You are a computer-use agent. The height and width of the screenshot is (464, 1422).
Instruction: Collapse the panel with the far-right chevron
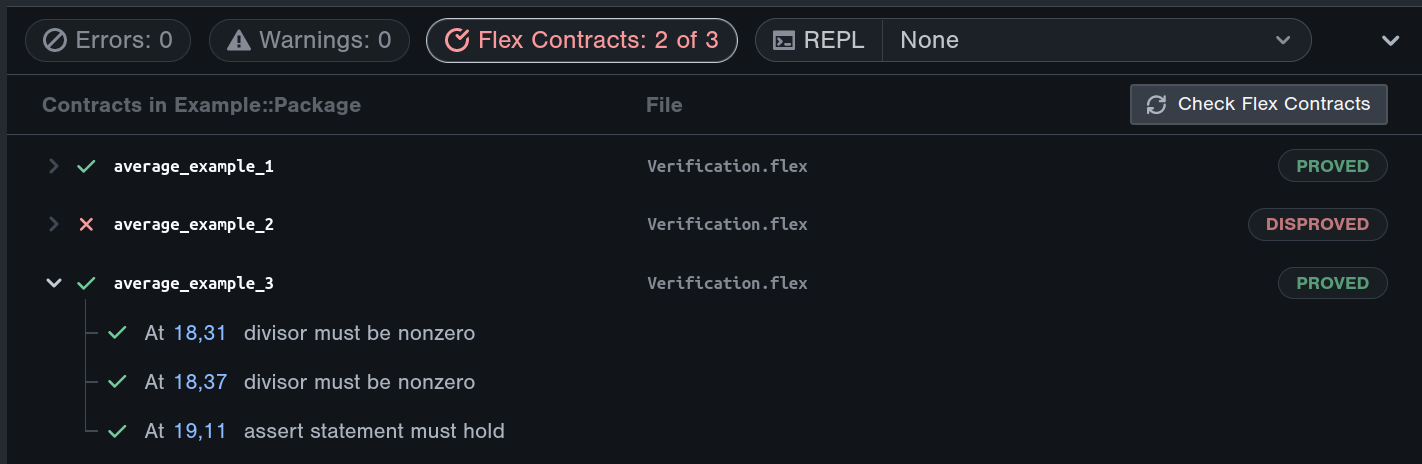(1390, 41)
